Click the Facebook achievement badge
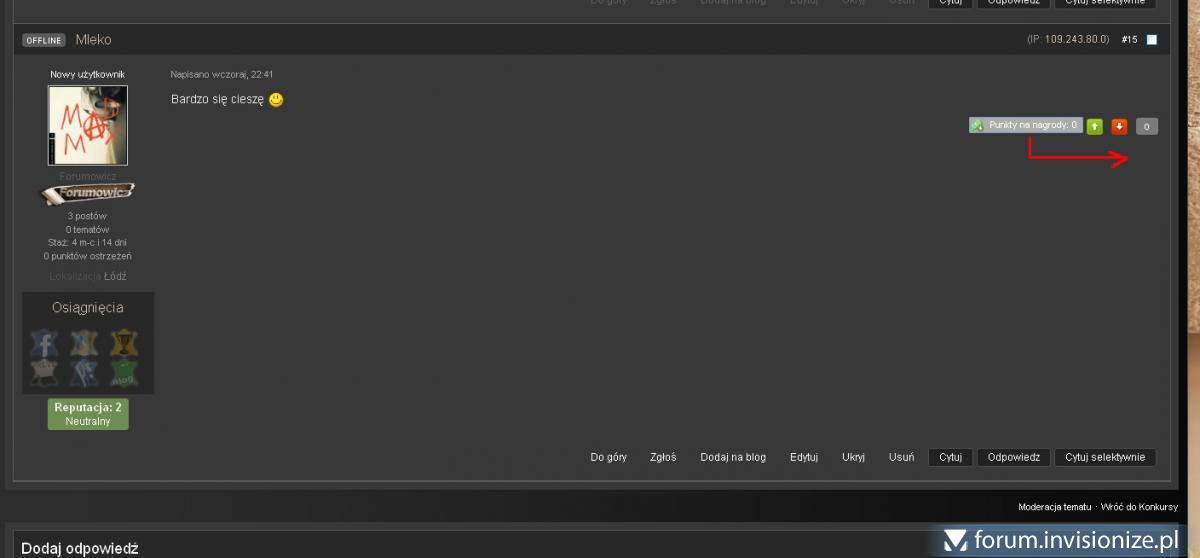 tap(44, 344)
